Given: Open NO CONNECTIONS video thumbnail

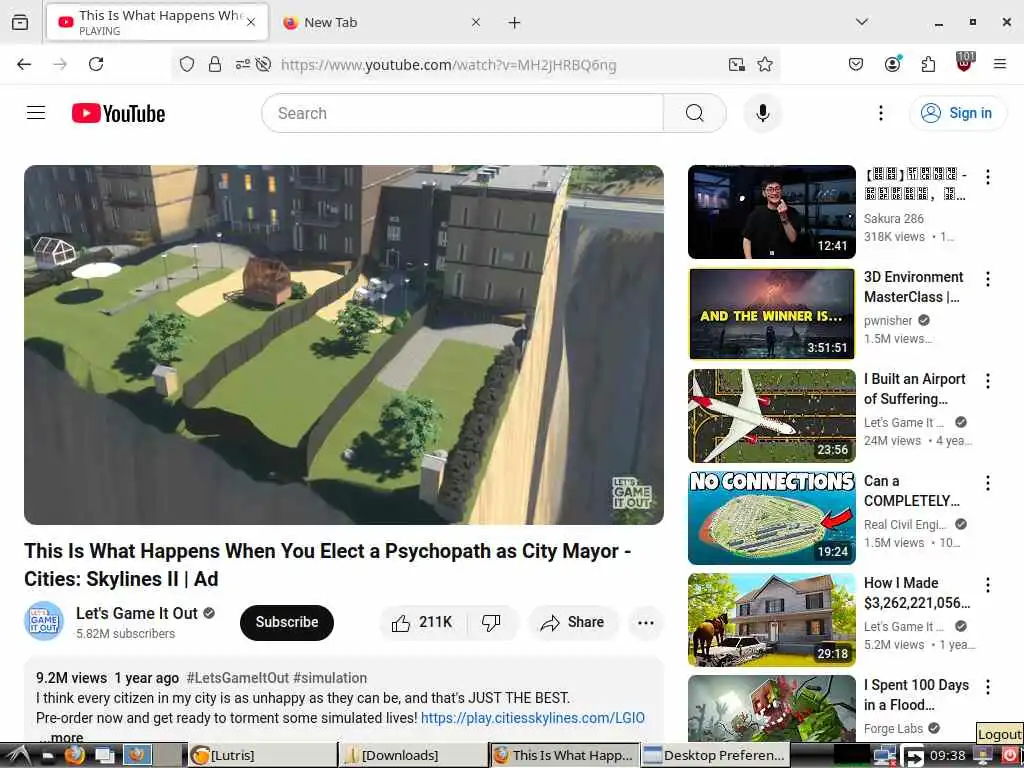Looking at the screenshot, I should [771, 517].
